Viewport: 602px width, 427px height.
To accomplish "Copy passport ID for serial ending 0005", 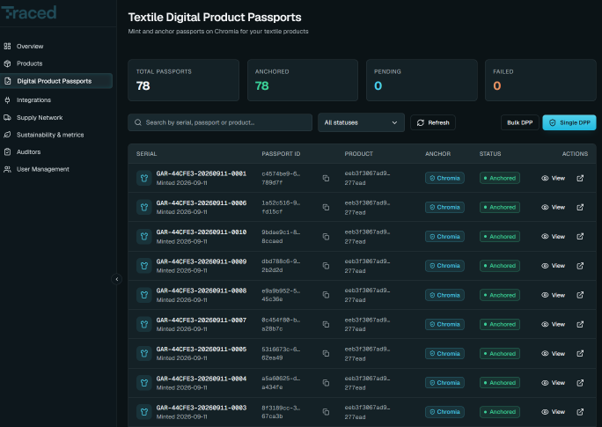I will pyautogui.click(x=326, y=354).
